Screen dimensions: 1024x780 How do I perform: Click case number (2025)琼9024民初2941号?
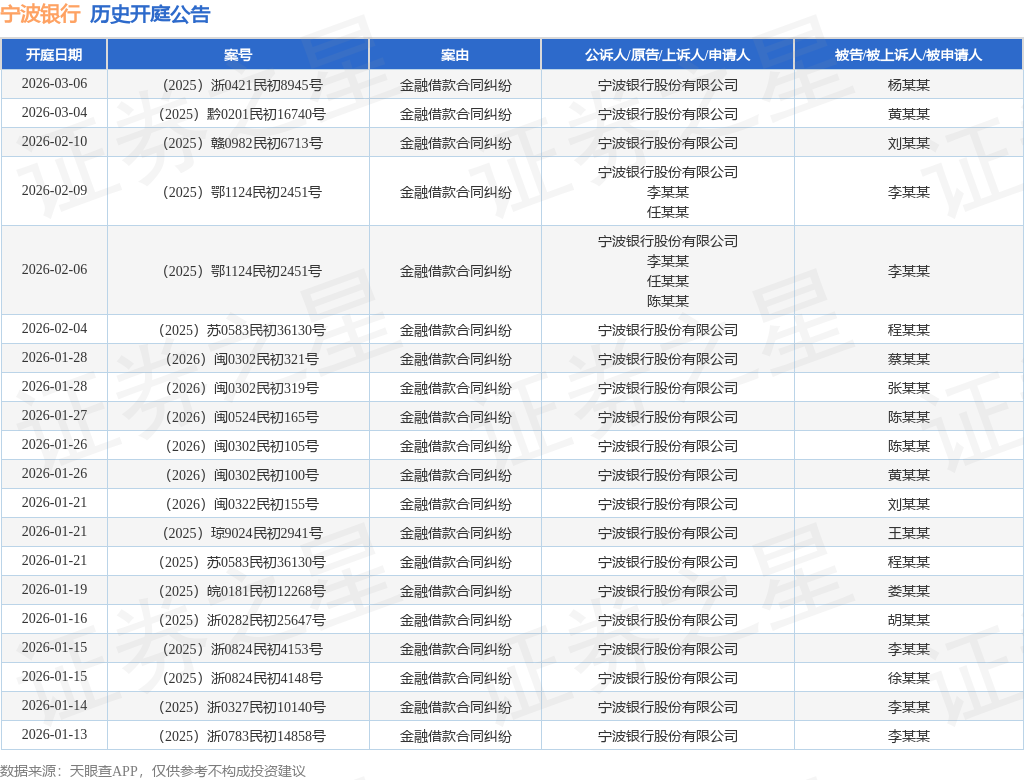pos(242,533)
